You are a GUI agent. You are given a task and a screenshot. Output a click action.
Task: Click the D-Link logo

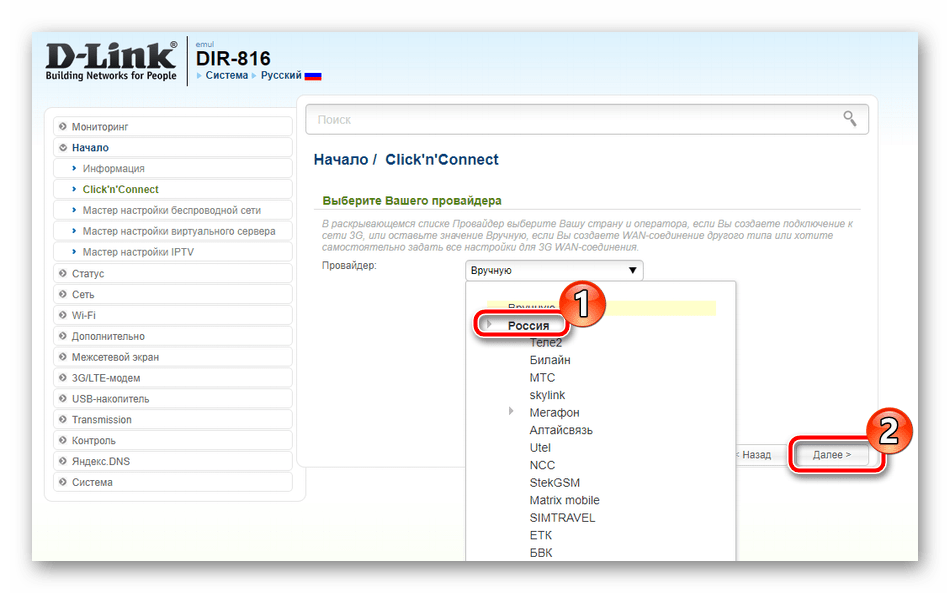click(x=111, y=61)
